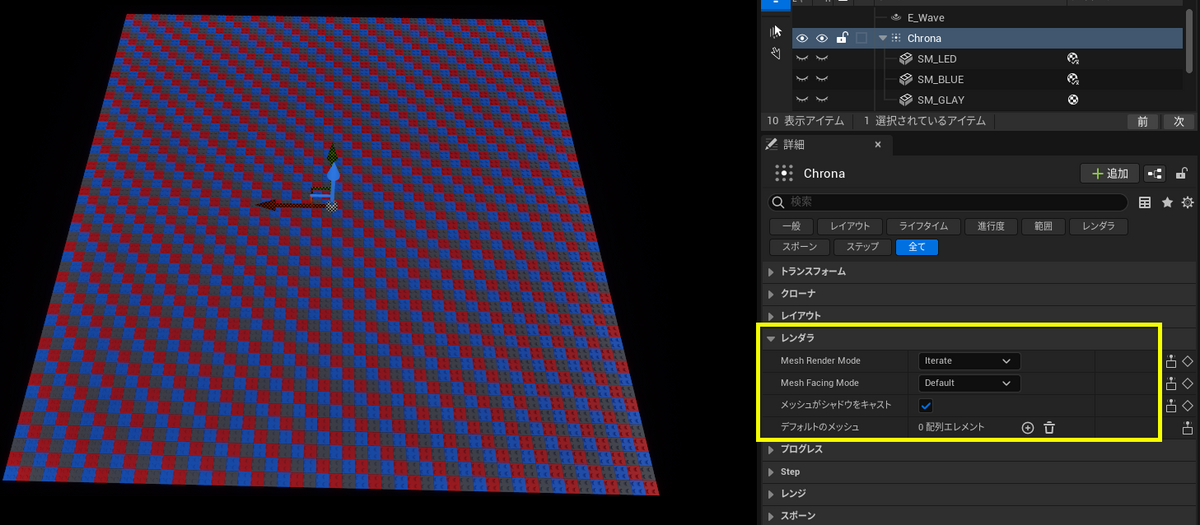Toggle メッシュがシャドウをキャスト checkbox
1200x525 pixels.
tap(926, 405)
